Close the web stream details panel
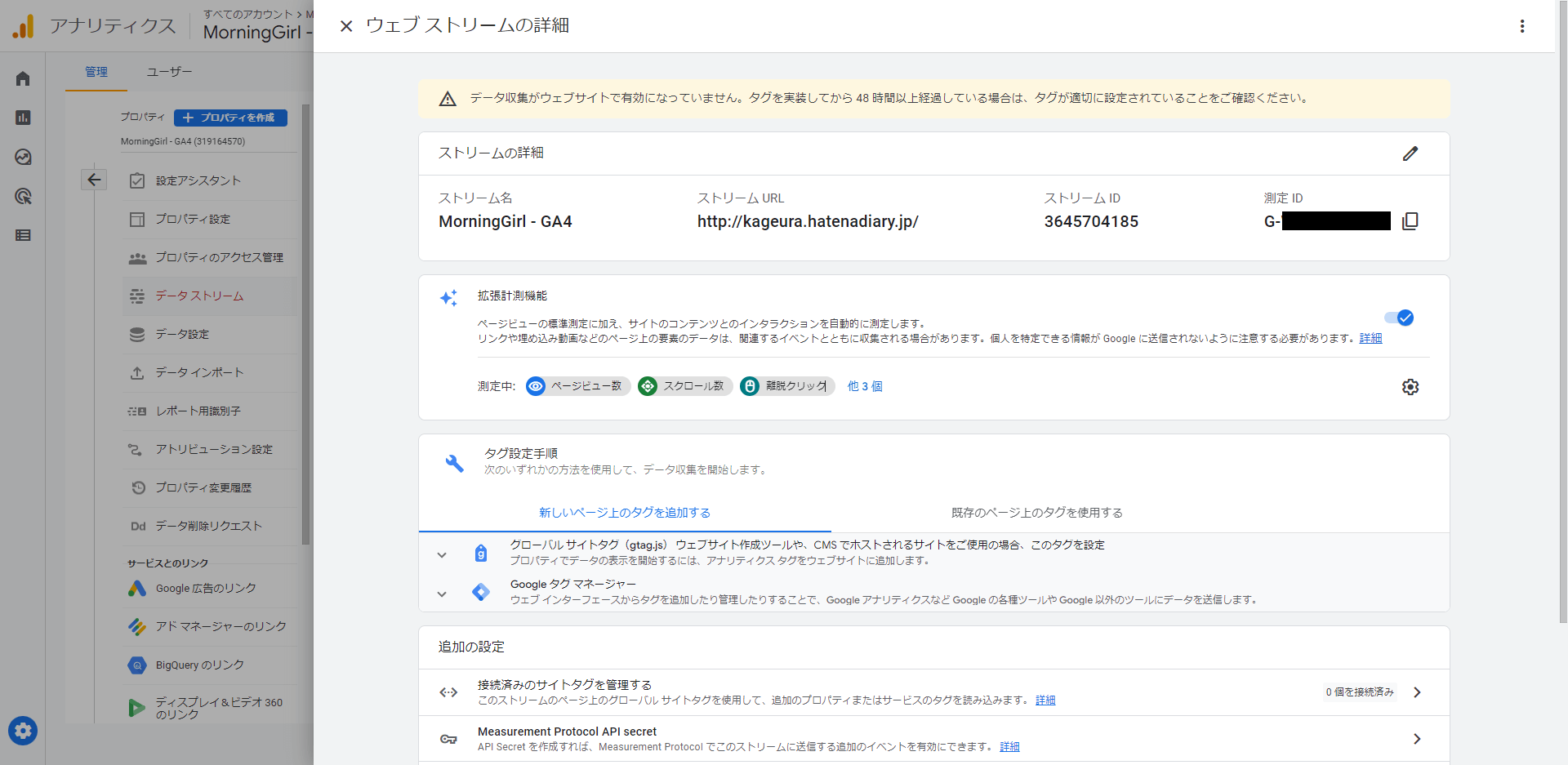Image resolution: width=1568 pixels, height=765 pixels. pos(346,26)
